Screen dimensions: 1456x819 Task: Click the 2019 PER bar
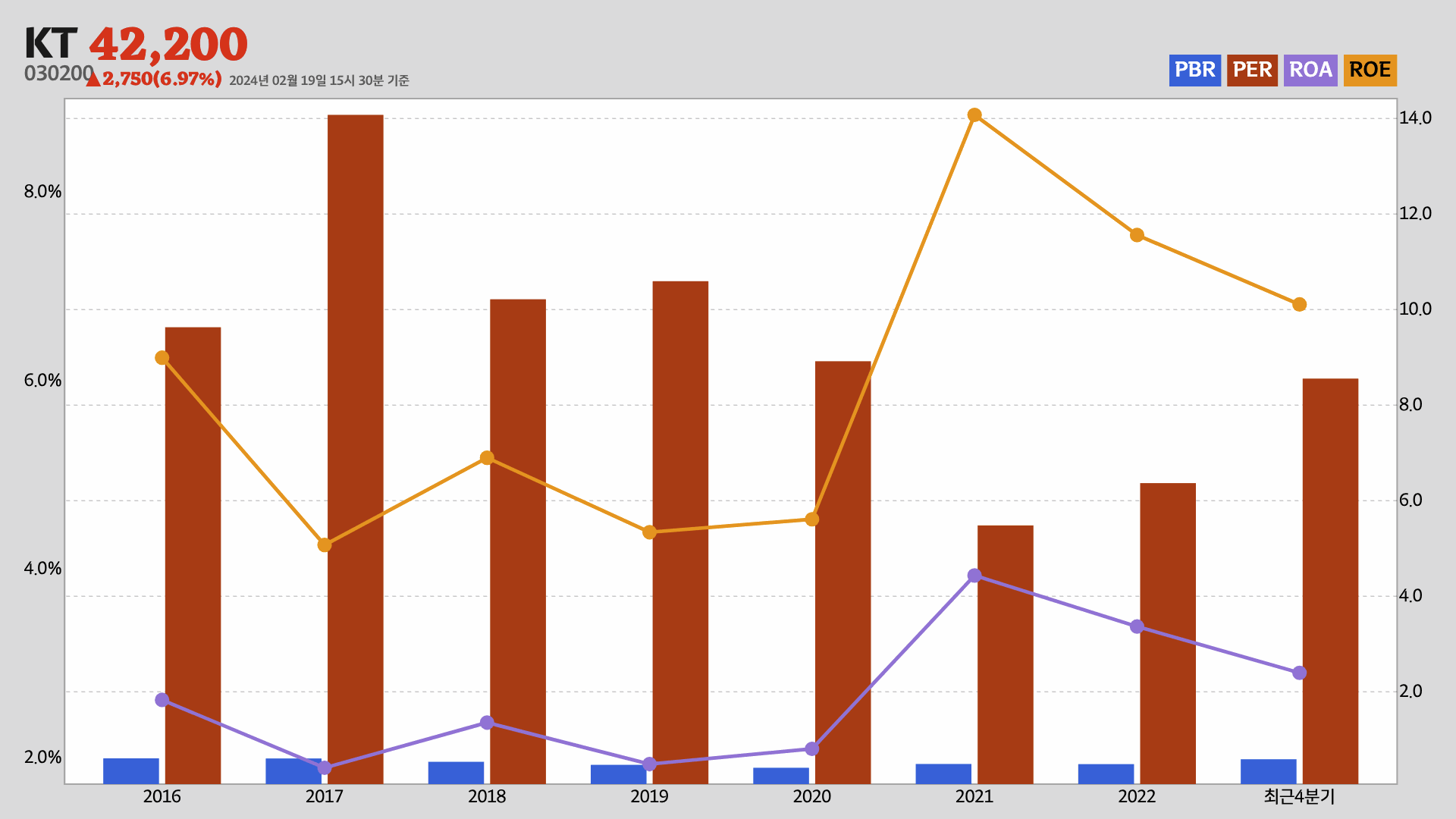pos(680,532)
